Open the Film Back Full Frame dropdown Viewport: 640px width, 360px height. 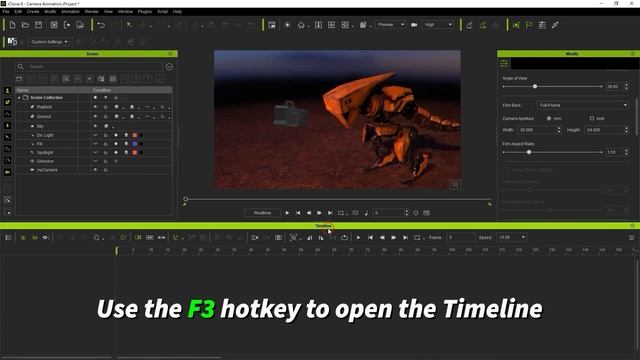[582, 105]
